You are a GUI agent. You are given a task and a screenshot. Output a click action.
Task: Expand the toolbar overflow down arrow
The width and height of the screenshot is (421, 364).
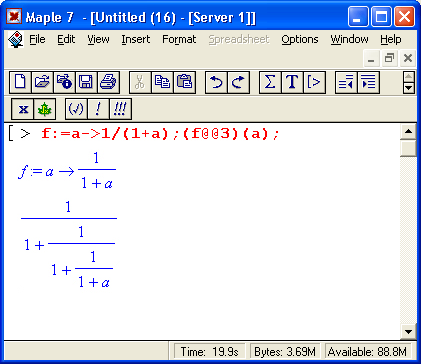coord(409,88)
